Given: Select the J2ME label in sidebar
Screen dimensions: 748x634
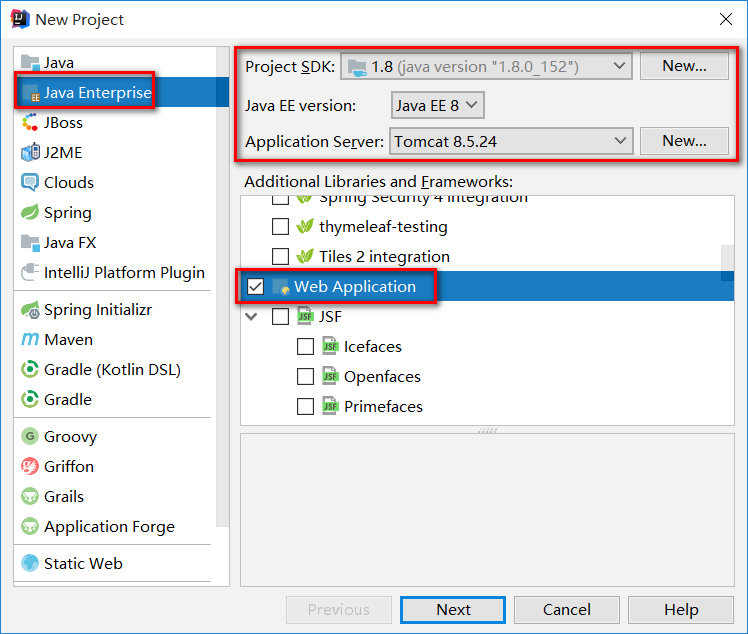Looking at the screenshot, I should coord(63,153).
